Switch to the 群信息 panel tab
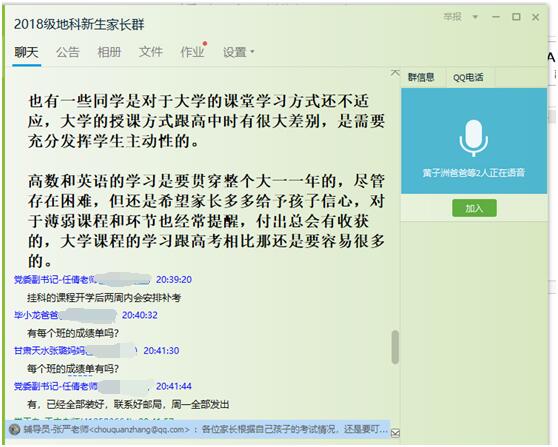Screen dimensions: 558x447 click(x=421, y=77)
